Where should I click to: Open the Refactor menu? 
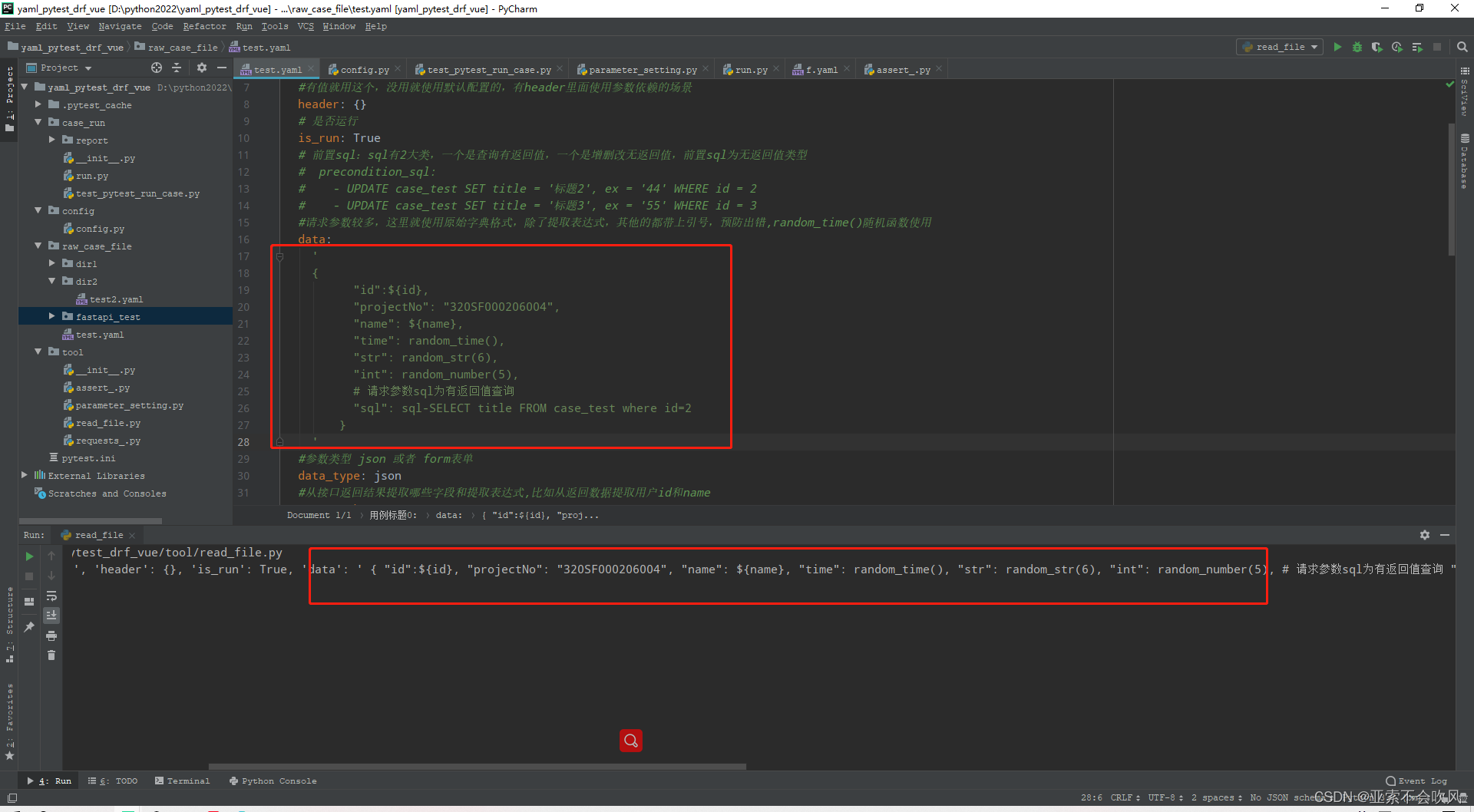(204, 26)
